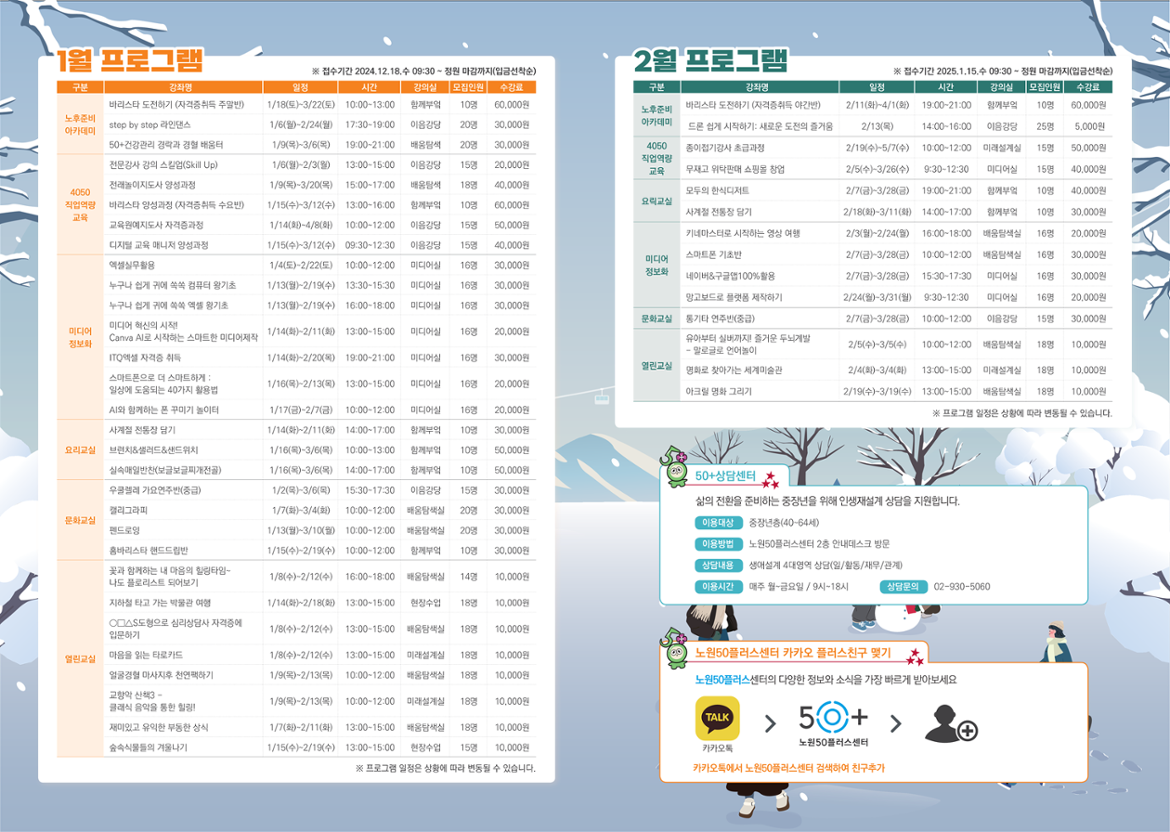Image resolution: width=1170 pixels, height=832 pixels.
Task: Select row '재미있고 유익한 부동한 상식'
Action: pyautogui.click(x=320, y=728)
